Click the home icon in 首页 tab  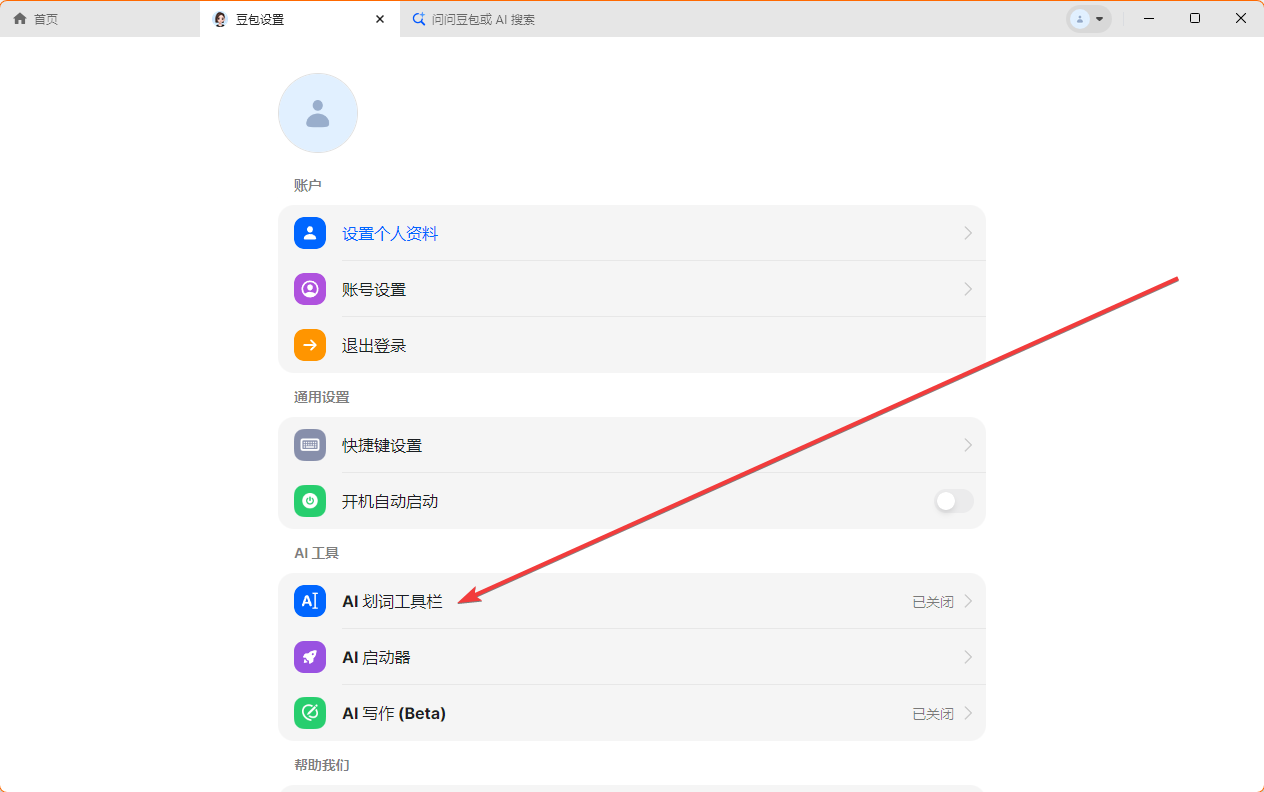[20, 19]
